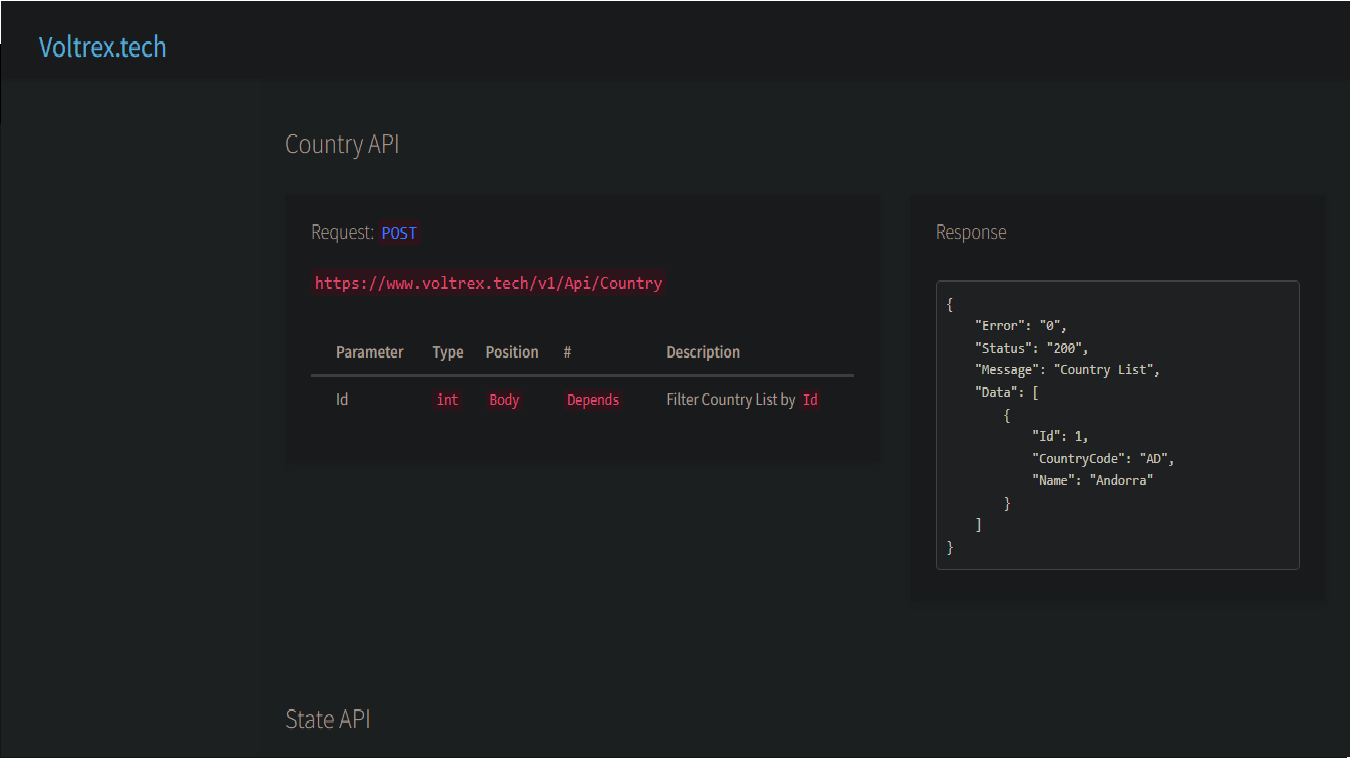Click the Request: label
The image size is (1350, 758).
point(343,233)
